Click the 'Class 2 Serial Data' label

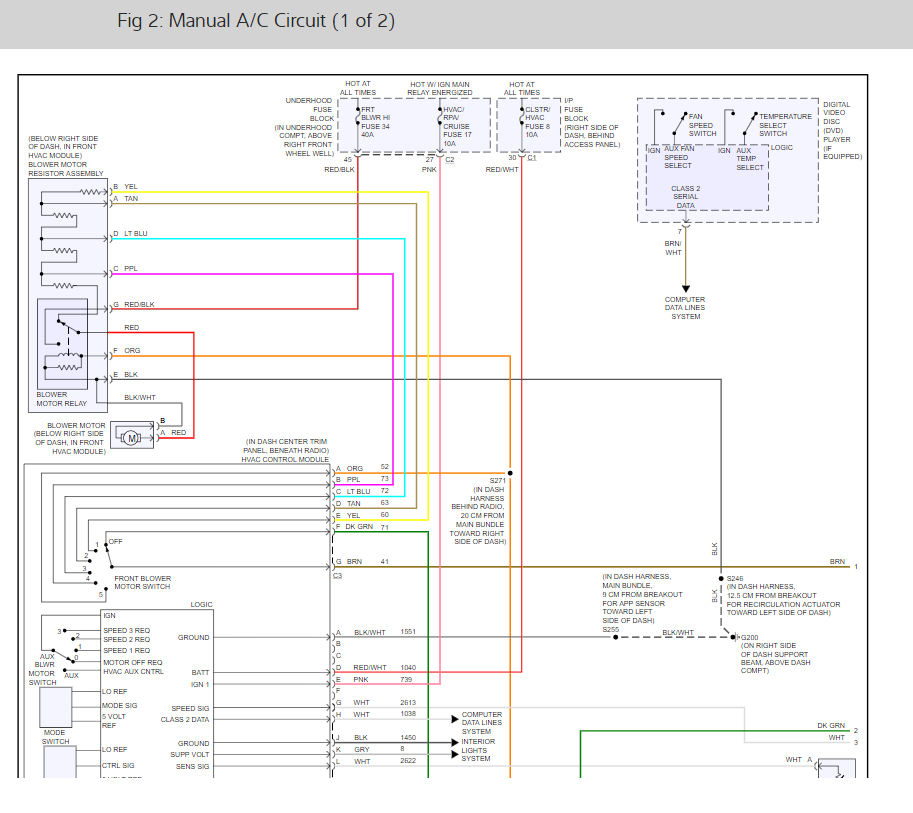(x=684, y=197)
